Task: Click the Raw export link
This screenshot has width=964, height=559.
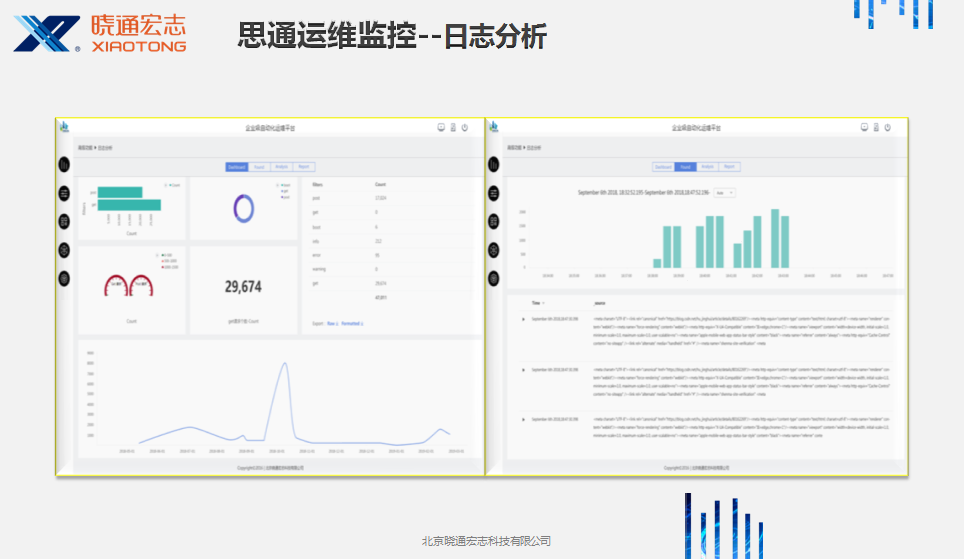Action: coord(331,324)
